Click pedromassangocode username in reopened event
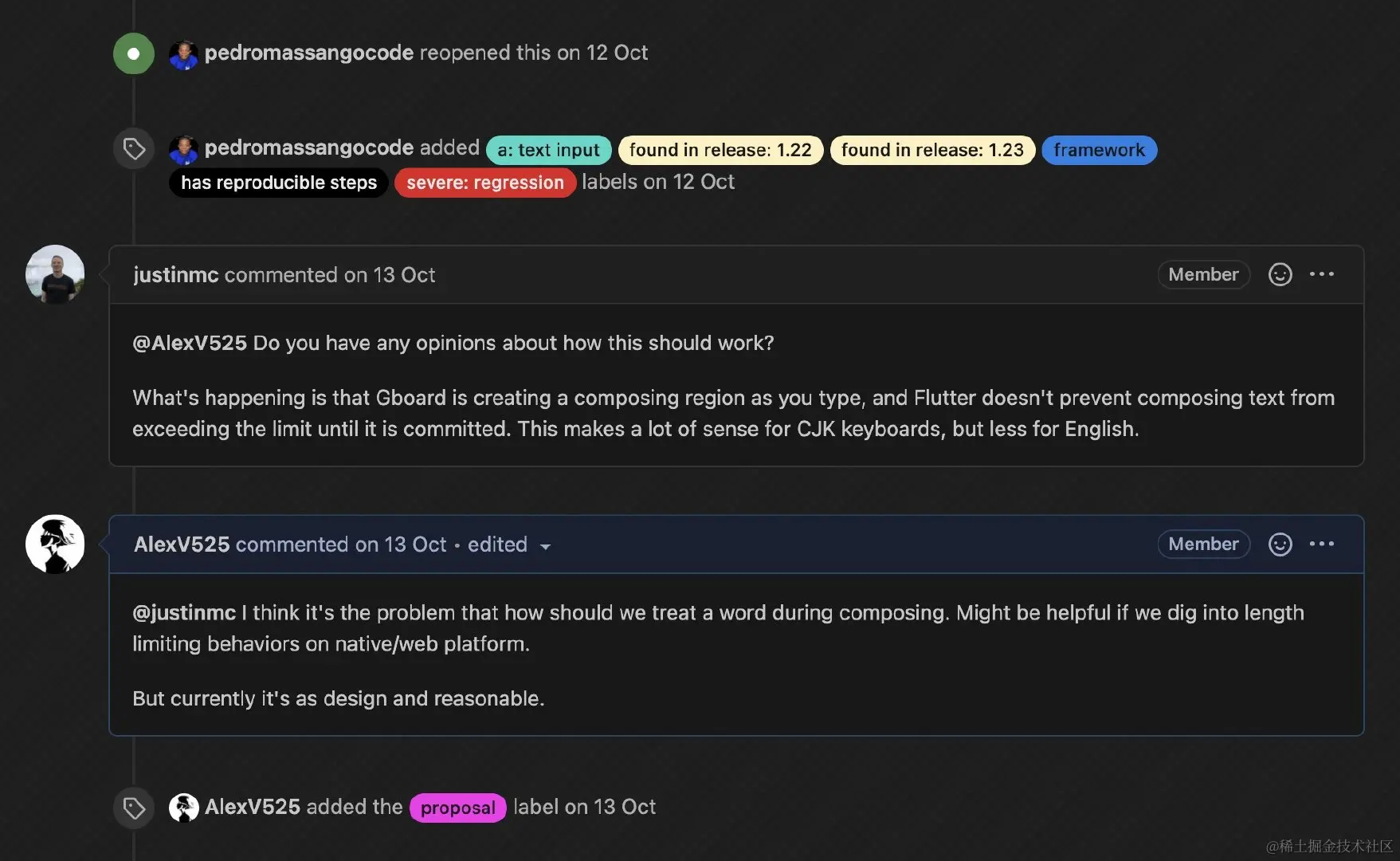Image resolution: width=1400 pixels, height=861 pixels. coord(309,53)
